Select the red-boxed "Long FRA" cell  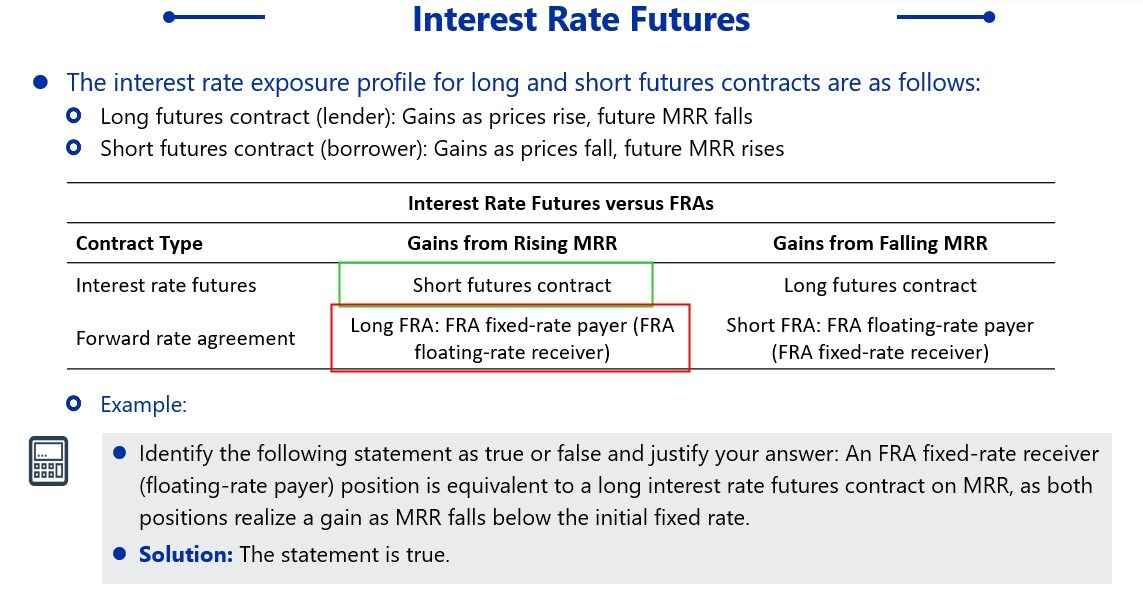(511, 338)
